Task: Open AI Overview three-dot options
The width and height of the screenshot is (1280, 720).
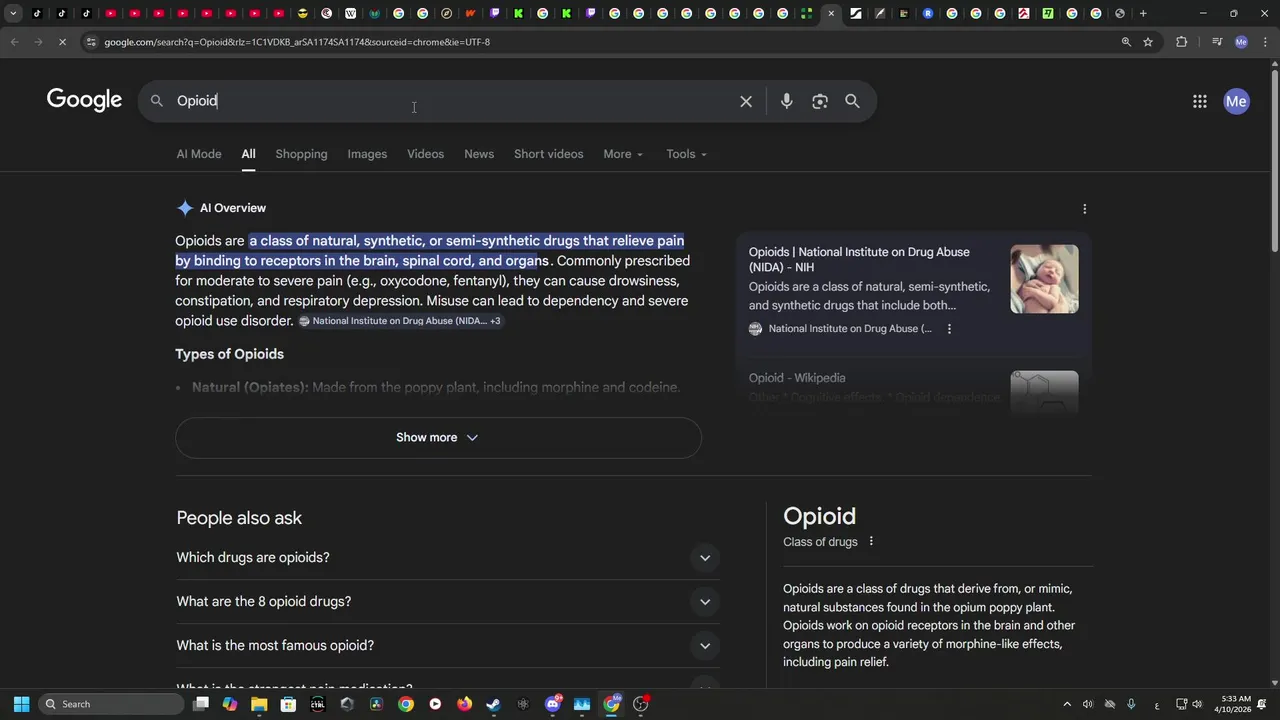Action: tap(1085, 209)
